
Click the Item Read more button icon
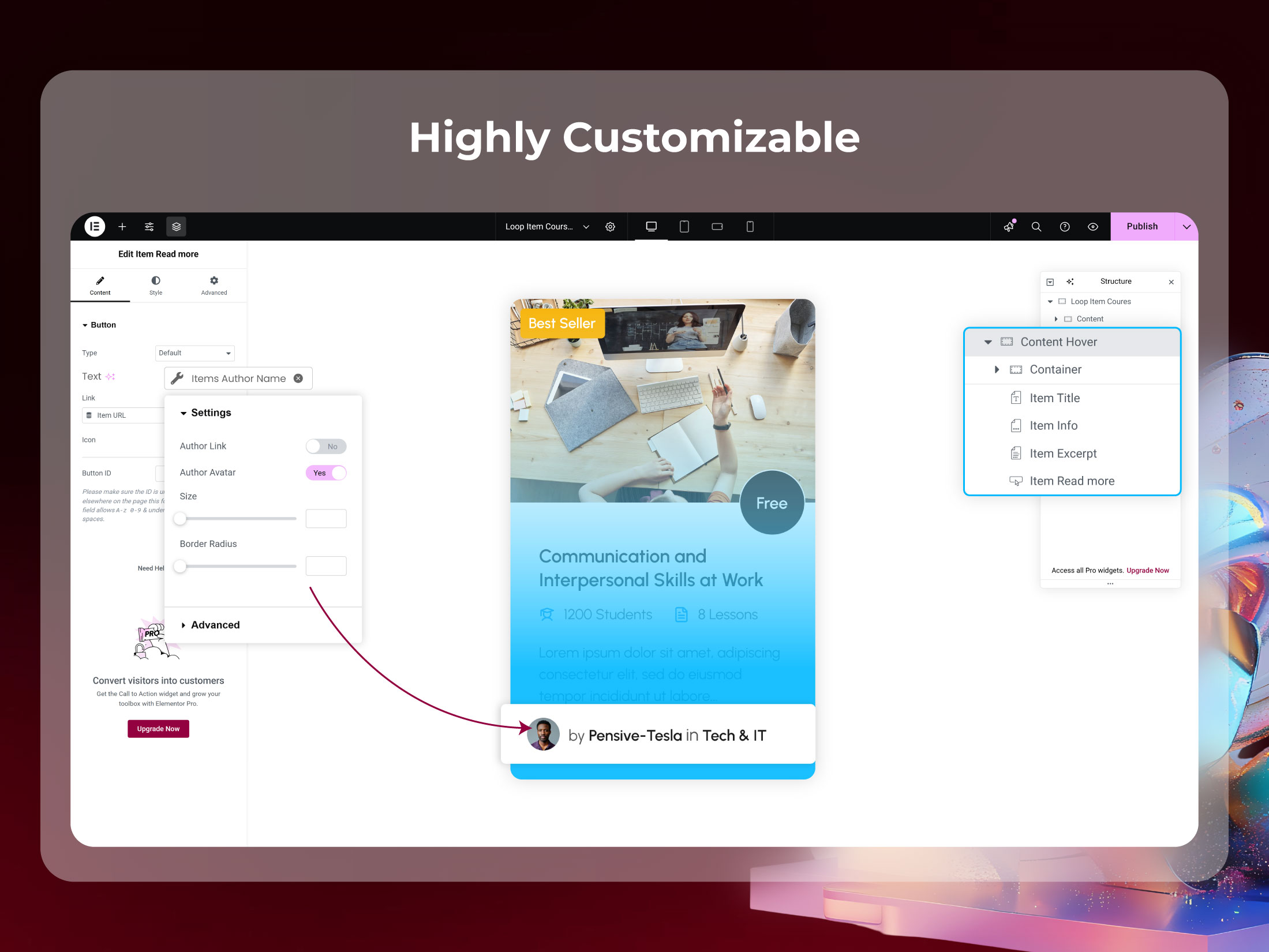coord(1016,481)
